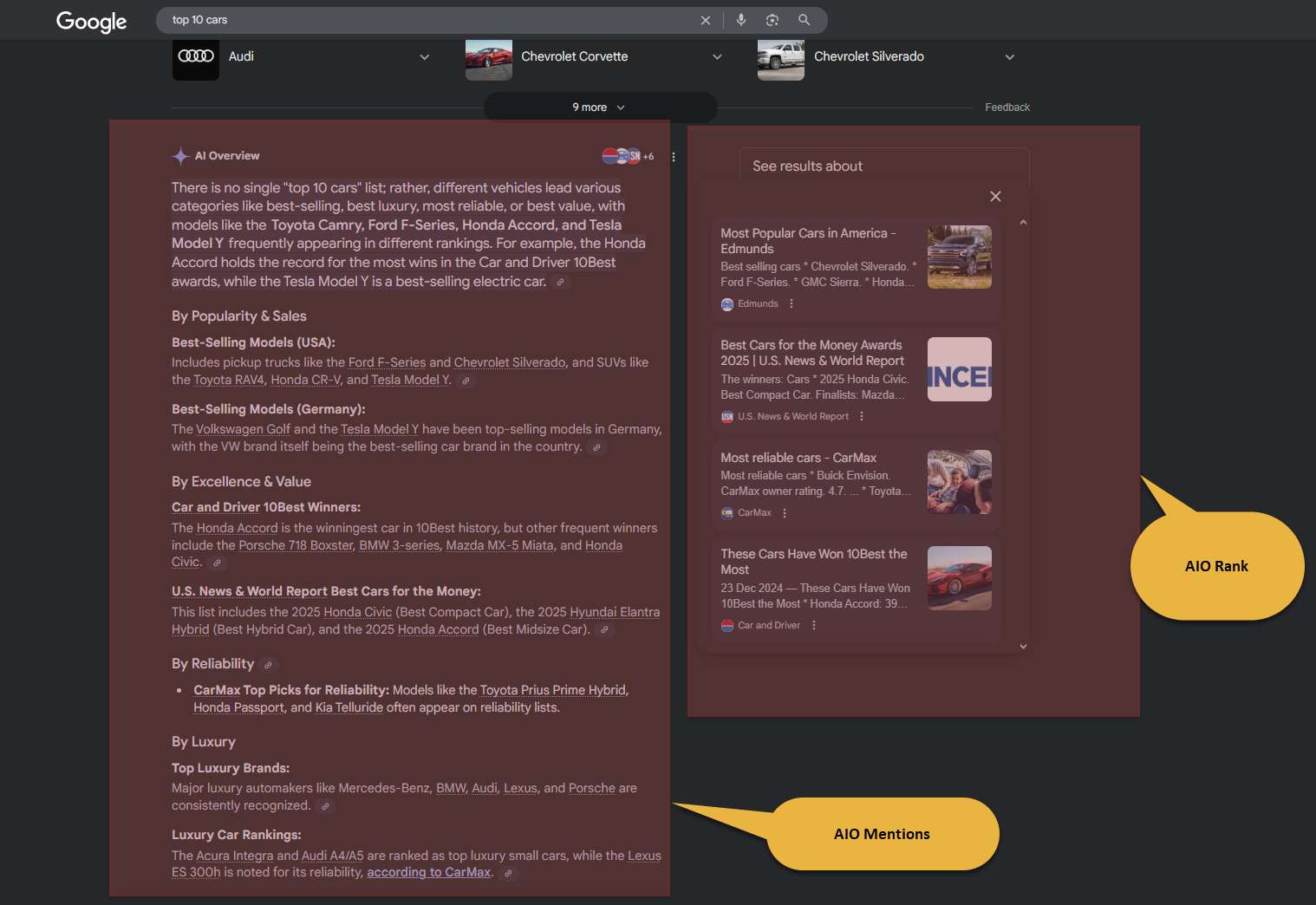Click the according to CarMax link
Image resolution: width=1316 pixels, height=905 pixels.
428,872
